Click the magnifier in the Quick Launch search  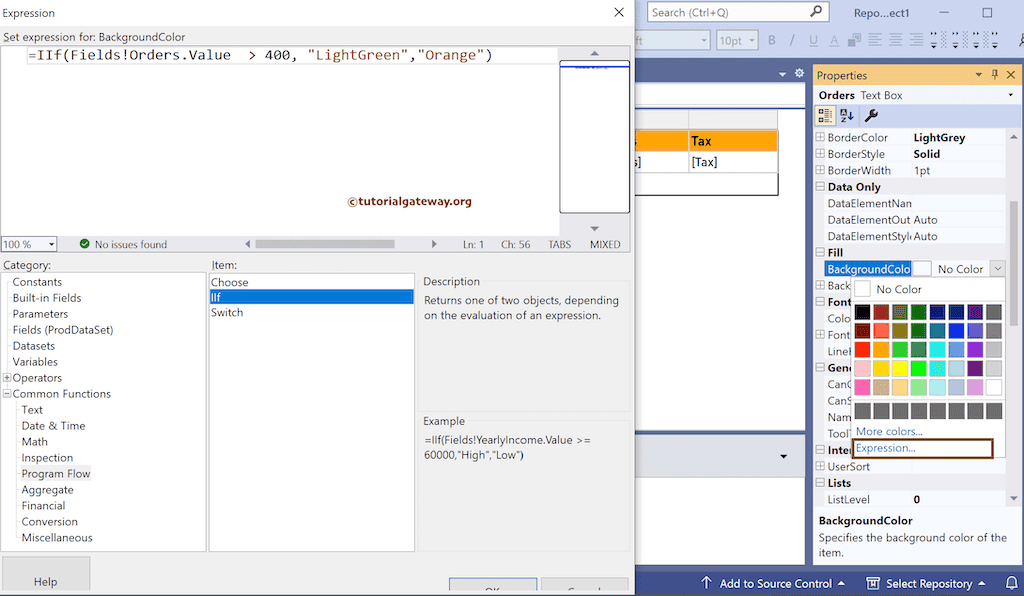[815, 11]
